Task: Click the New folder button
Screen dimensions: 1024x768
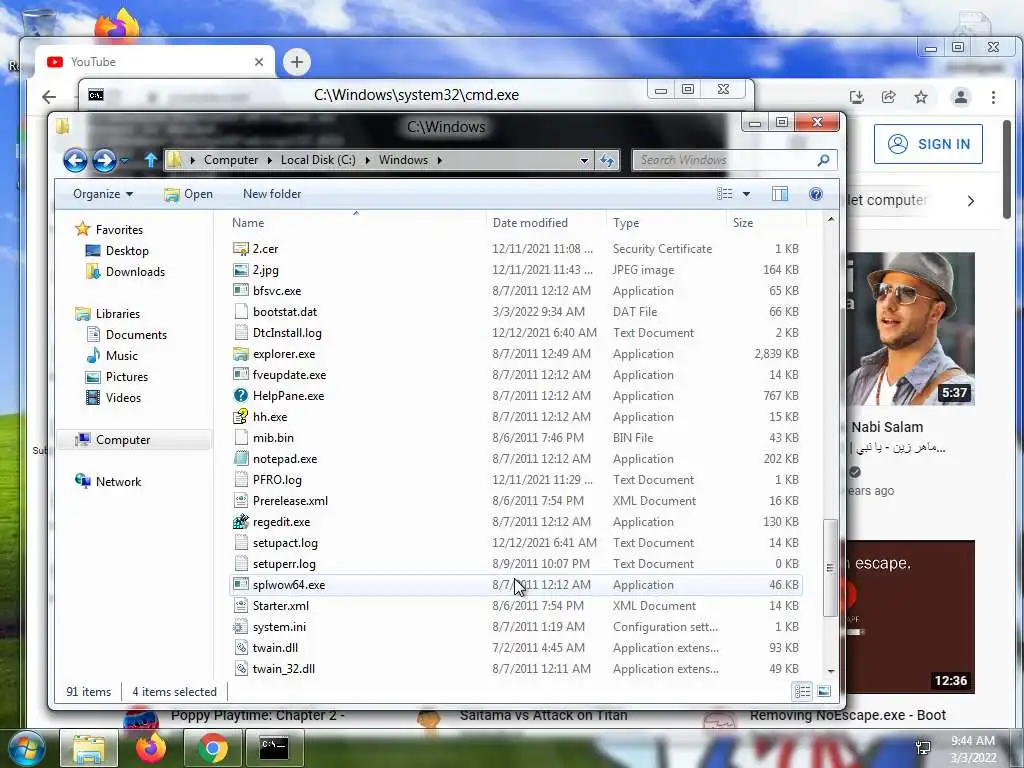Action: 272,194
